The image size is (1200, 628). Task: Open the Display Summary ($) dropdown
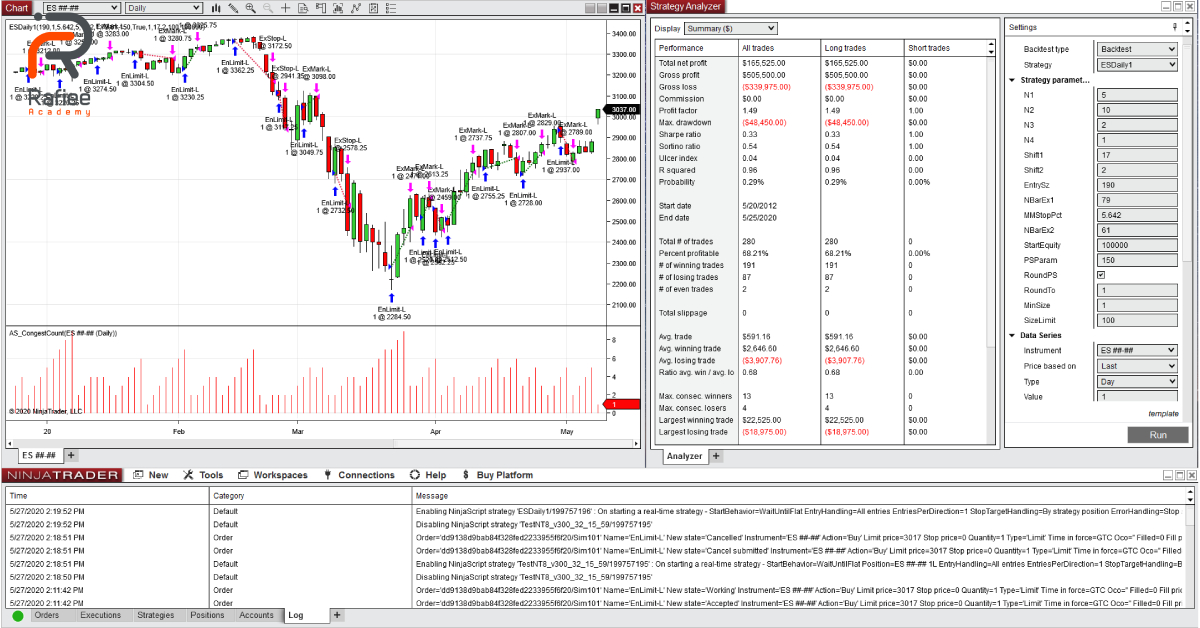point(730,28)
